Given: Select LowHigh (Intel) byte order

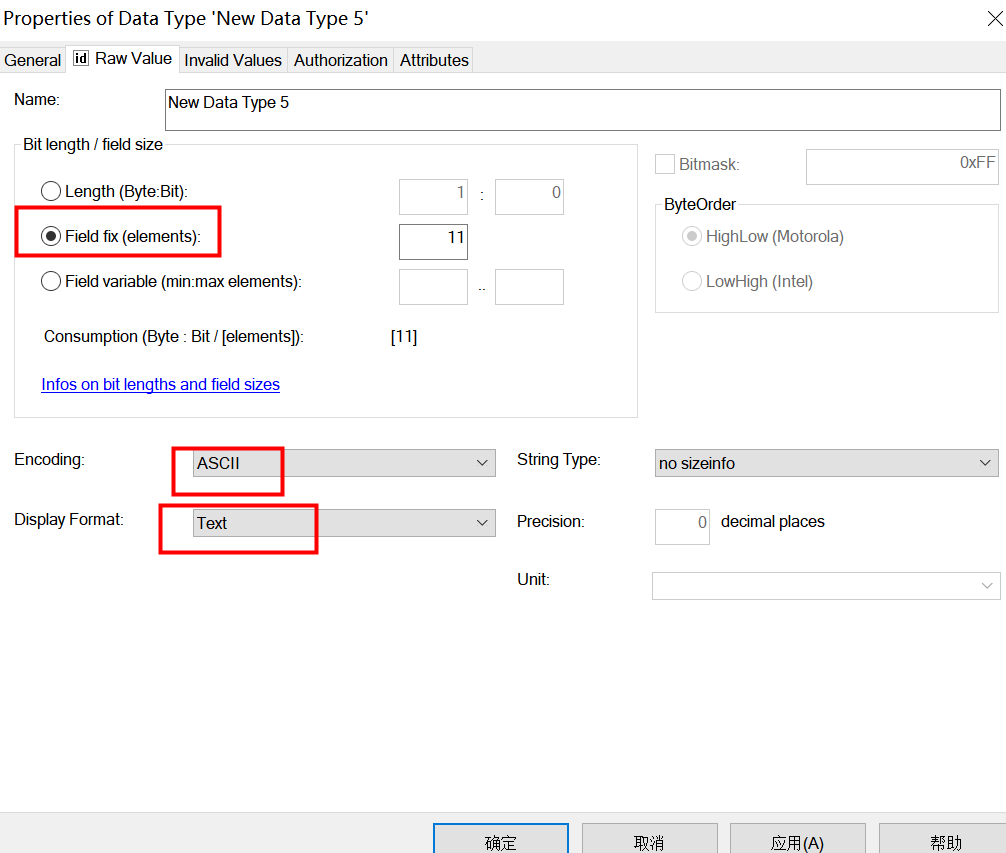Looking at the screenshot, I should tap(692, 281).
